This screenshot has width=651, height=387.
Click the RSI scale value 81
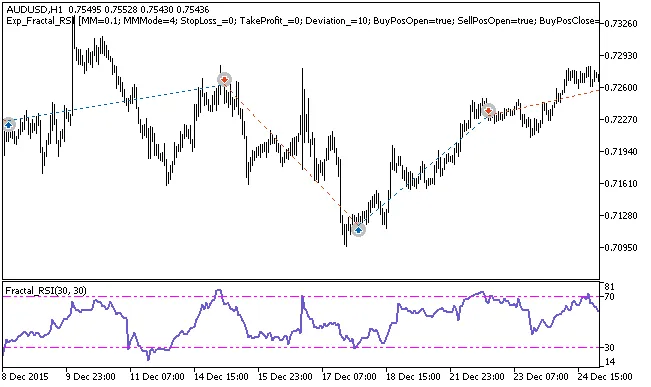point(610,287)
